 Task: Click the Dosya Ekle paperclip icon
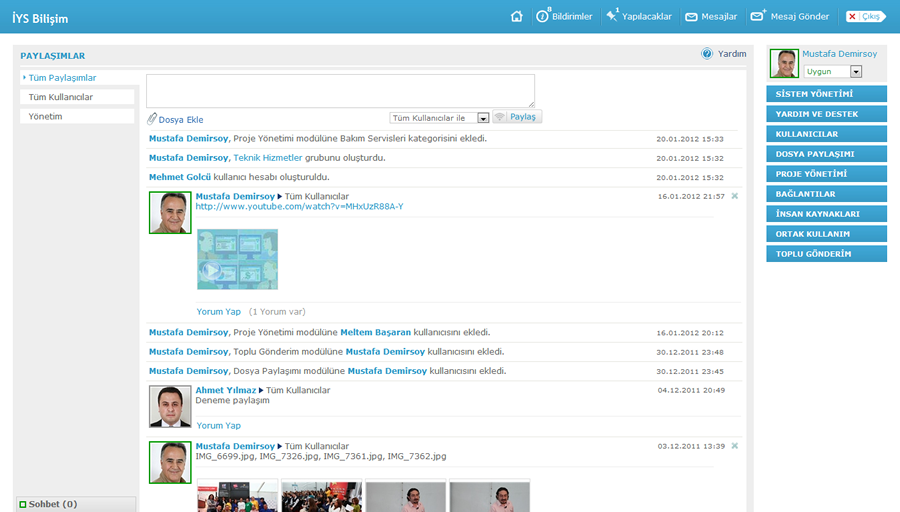click(x=152, y=119)
